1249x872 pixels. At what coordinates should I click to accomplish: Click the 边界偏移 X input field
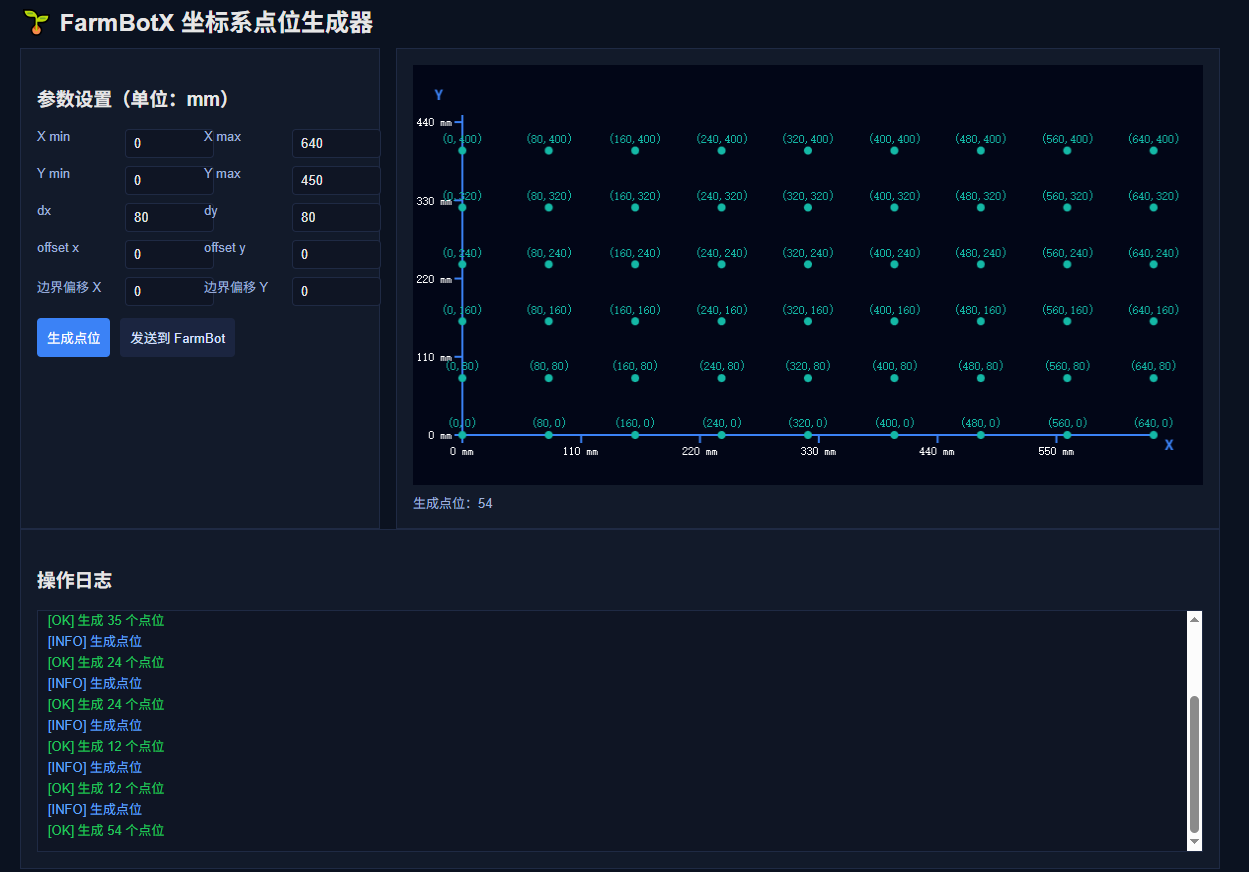(168, 291)
